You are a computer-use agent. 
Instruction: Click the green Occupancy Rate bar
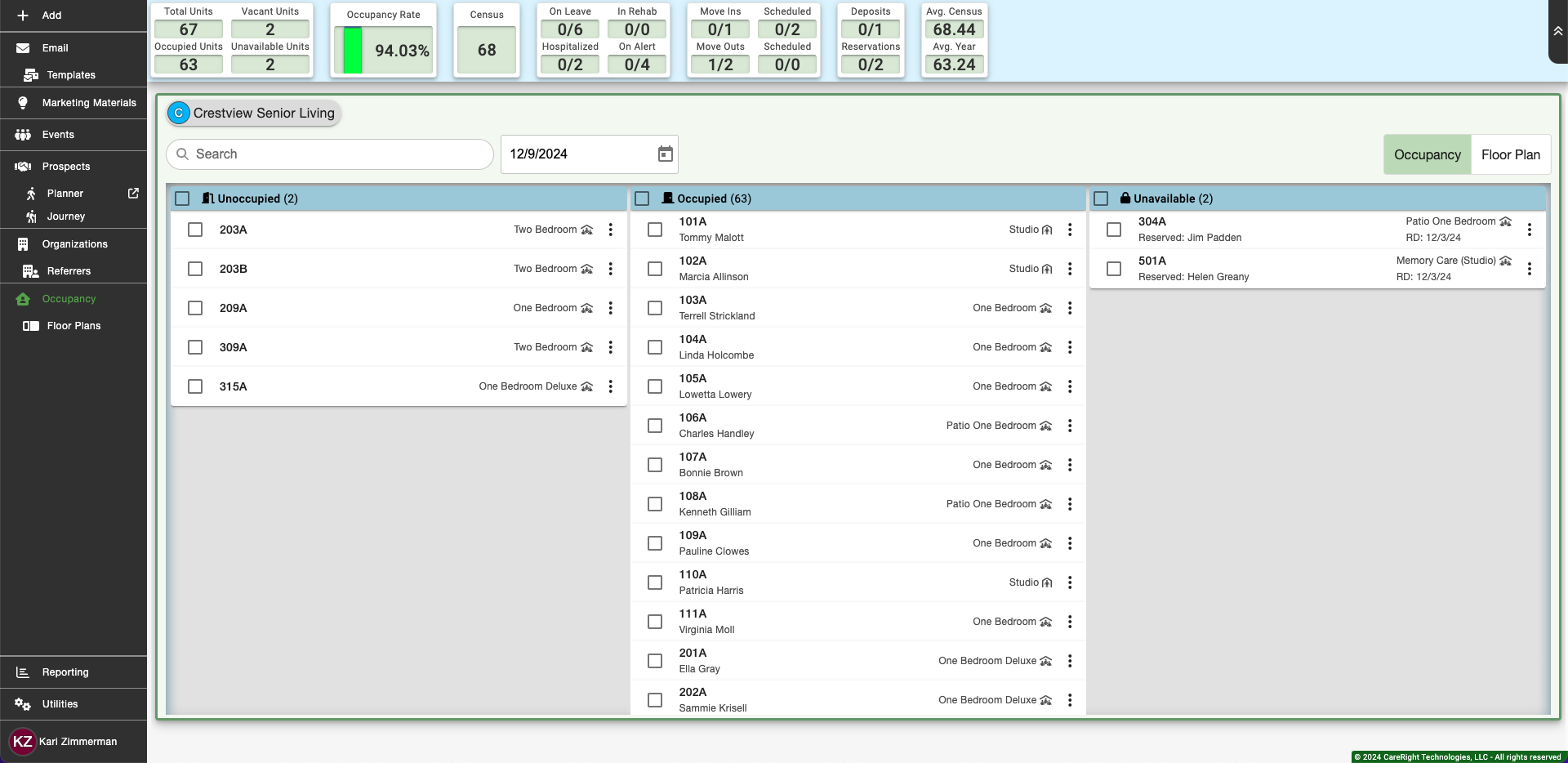click(353, 51)
